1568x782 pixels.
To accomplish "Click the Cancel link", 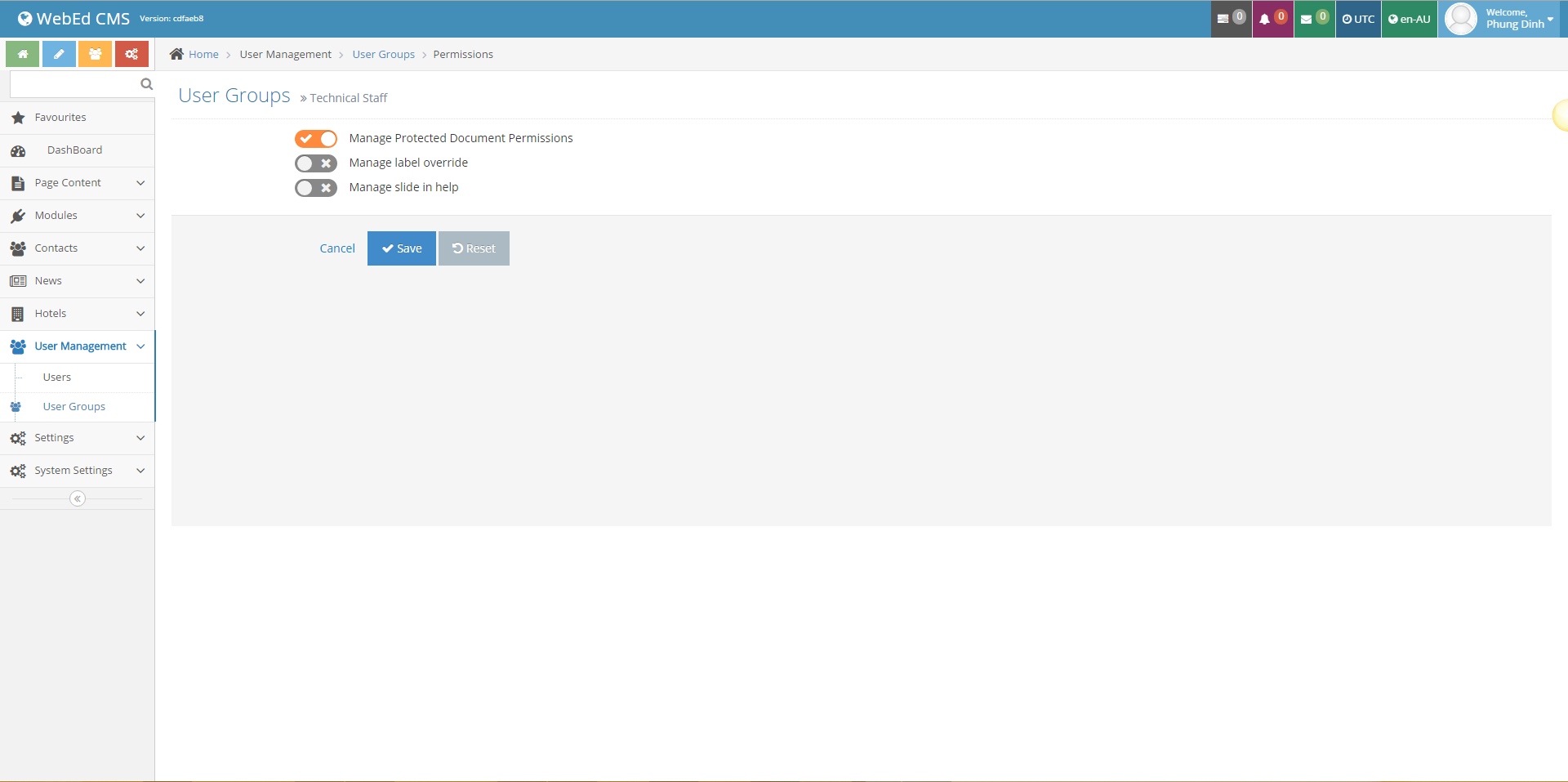I will (x=337, y=248).
